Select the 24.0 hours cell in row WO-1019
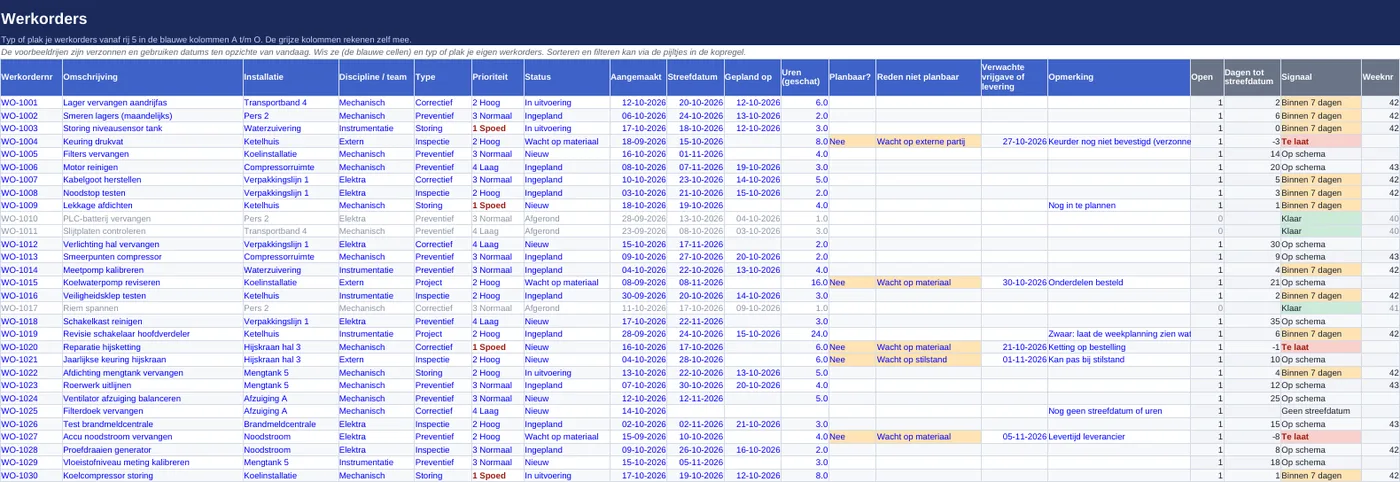The height and width of the screenshot is (482, 1400). coord(804,334)
